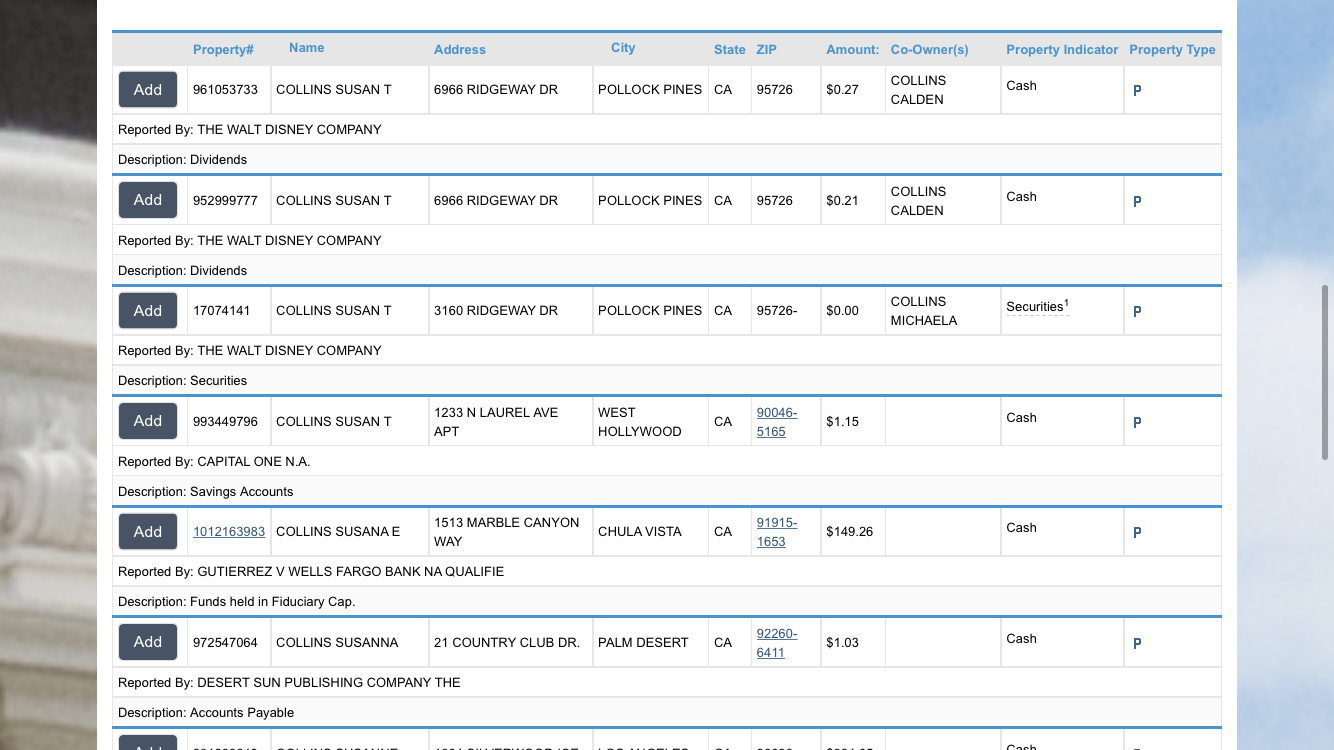Add Collins Susanna property 972547064
Viewport: 1334px width, 750px height.
tap(148, 642)
